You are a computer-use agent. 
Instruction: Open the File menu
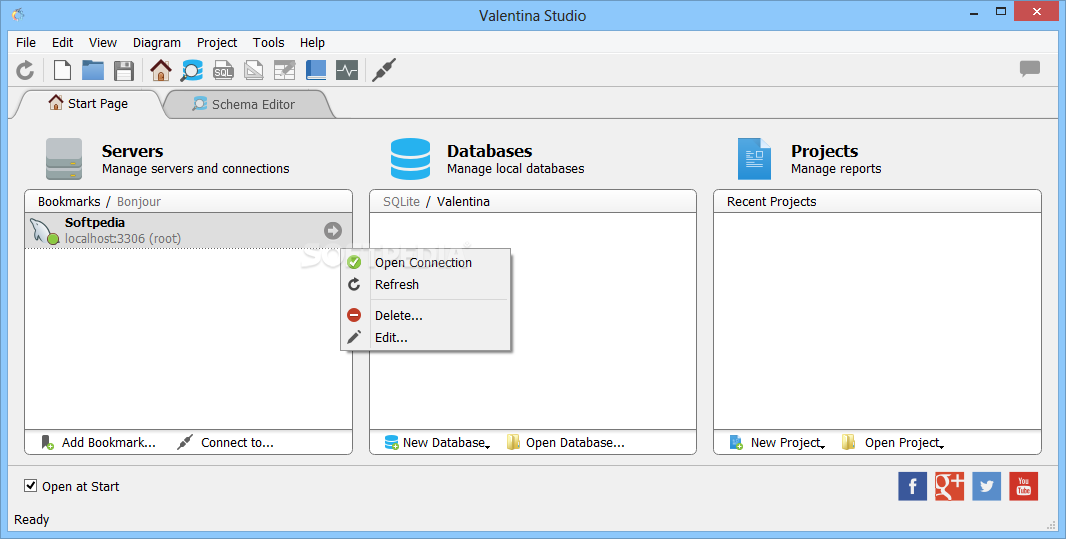pyautogui.click(x=26, y=42)
